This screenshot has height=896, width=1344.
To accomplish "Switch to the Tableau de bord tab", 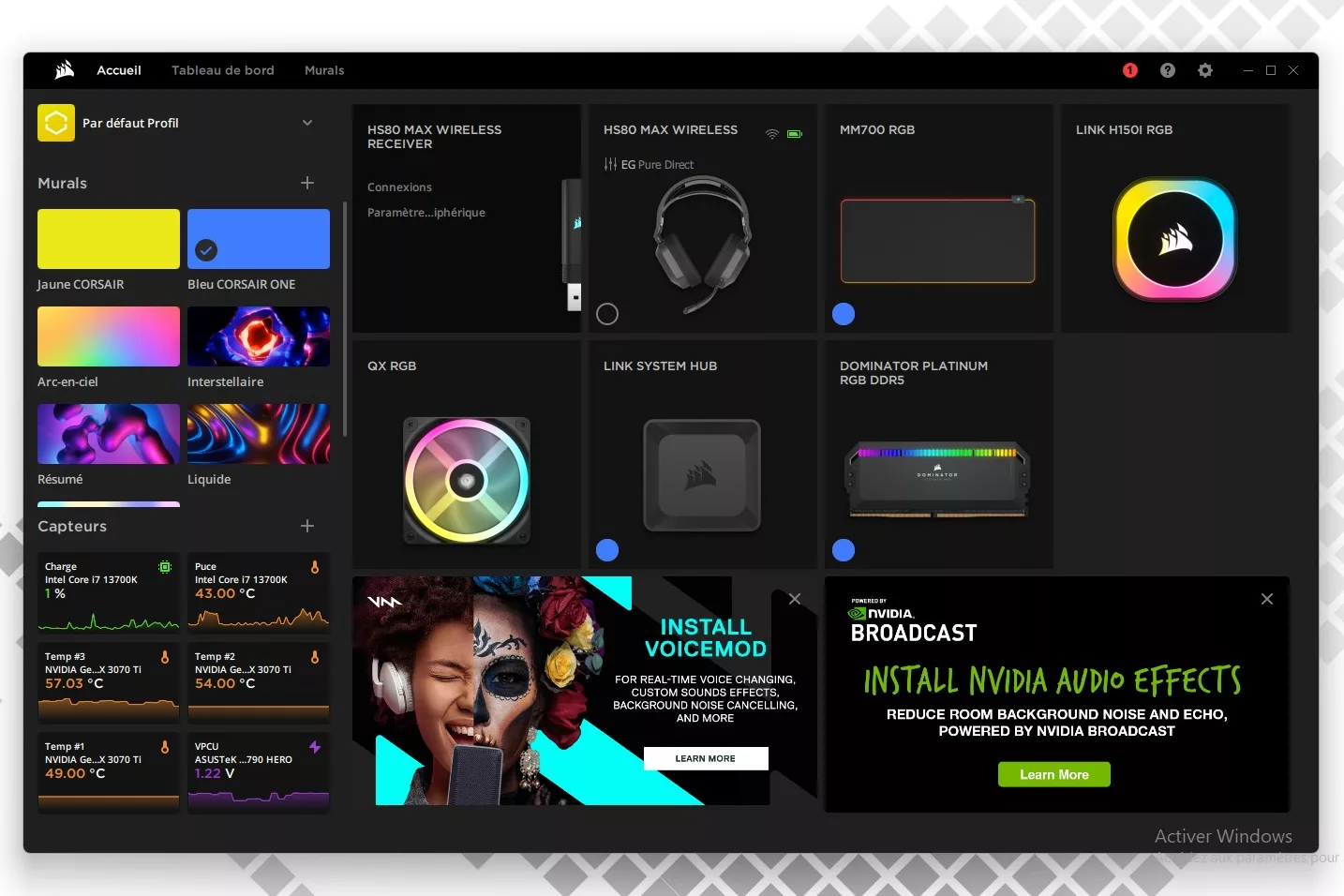I will pos(223,70).
